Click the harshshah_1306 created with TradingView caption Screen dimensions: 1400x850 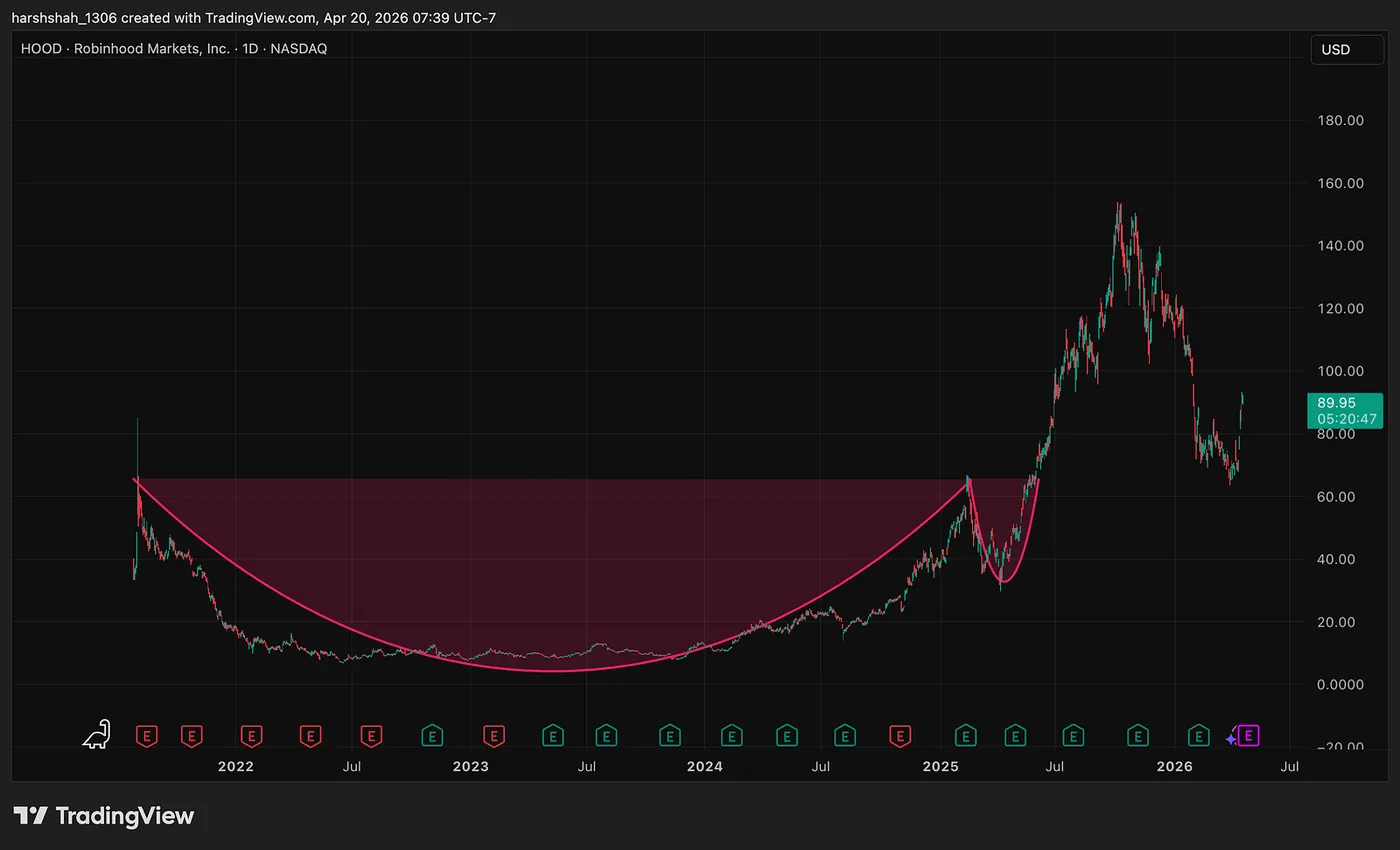(254, 18)
